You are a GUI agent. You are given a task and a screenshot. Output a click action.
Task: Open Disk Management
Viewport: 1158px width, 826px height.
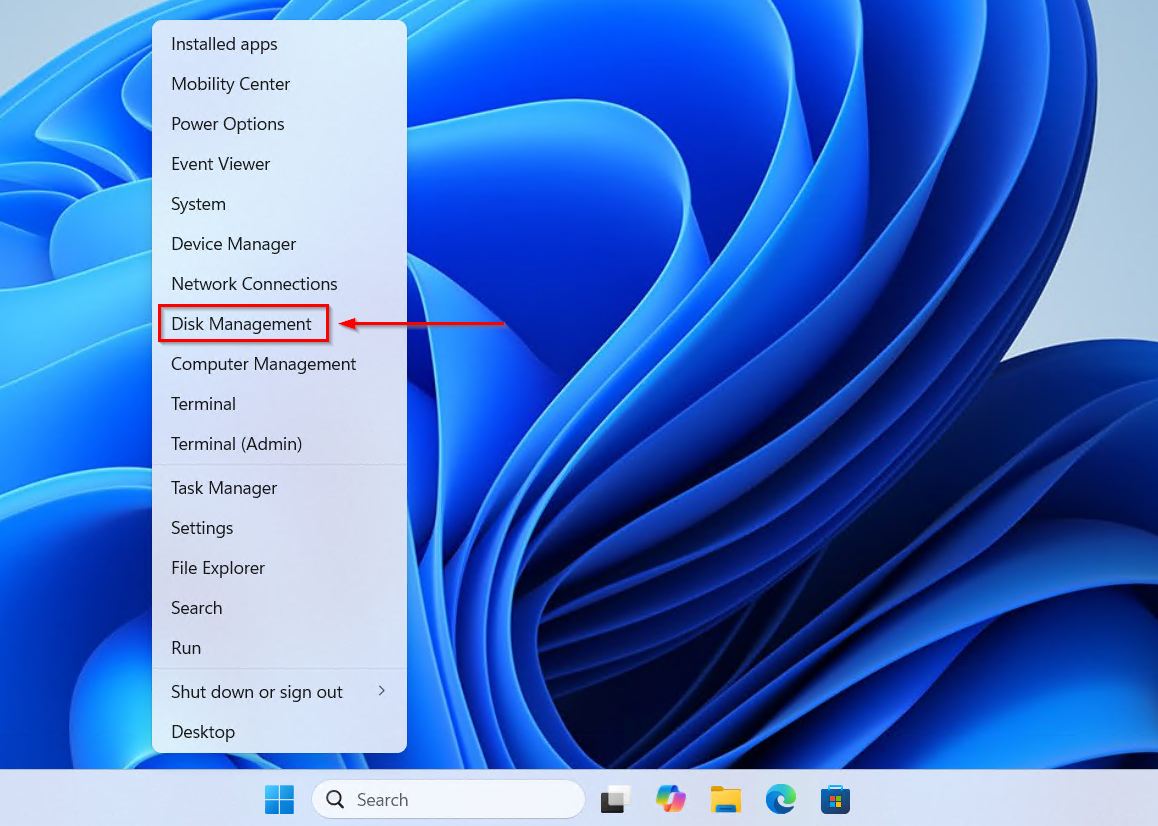(243, 323)
